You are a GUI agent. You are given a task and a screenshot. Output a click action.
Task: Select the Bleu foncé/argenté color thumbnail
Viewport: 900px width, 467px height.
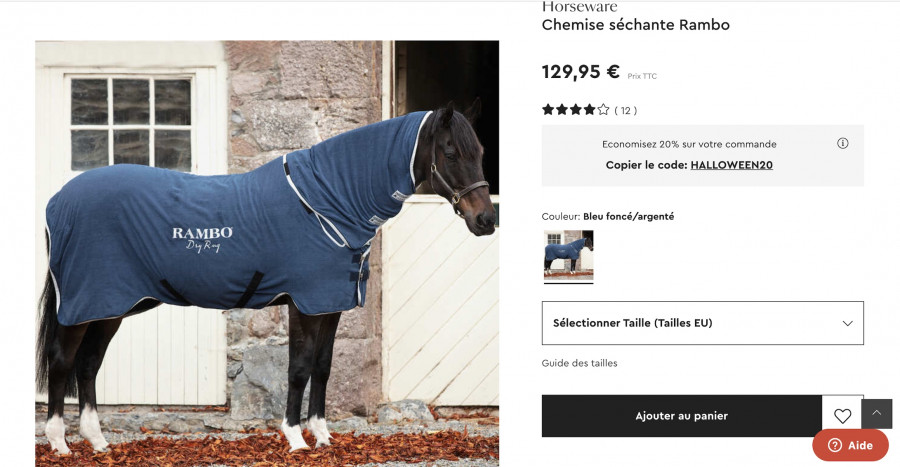(x=568, y=255)
